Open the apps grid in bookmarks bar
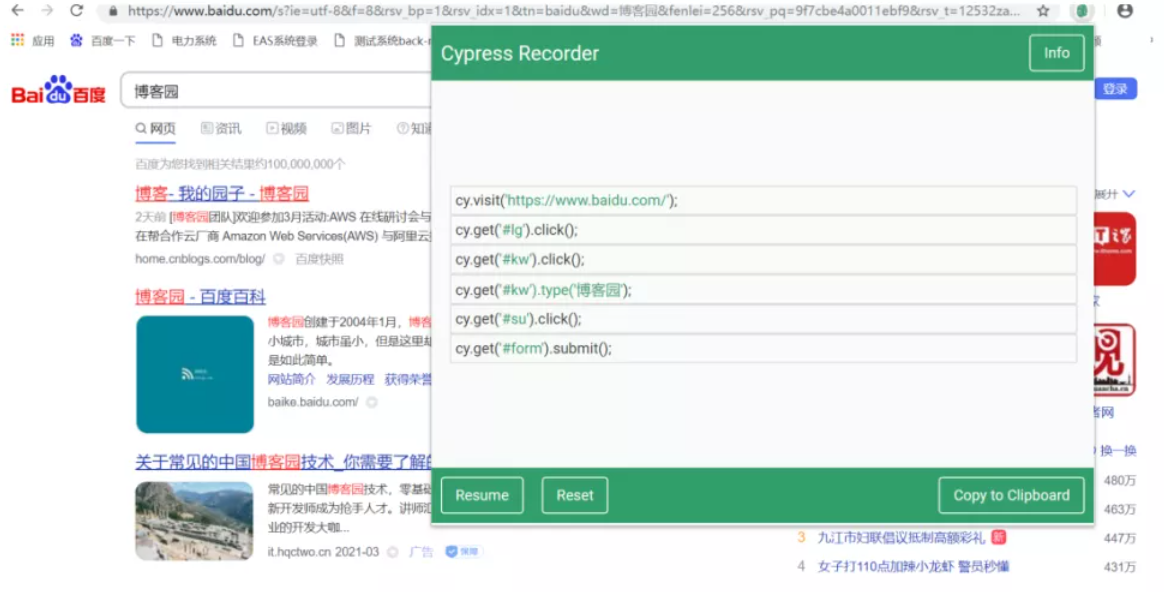Viewport: 1164px width, 592px height. 18,41
